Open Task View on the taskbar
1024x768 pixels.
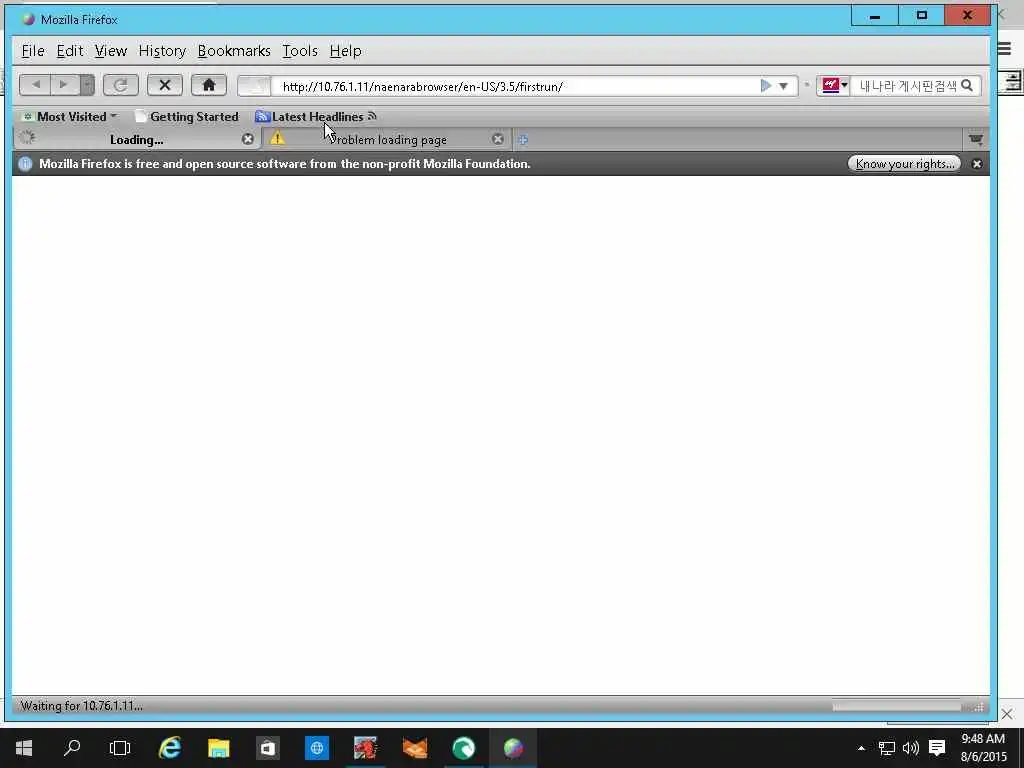tap(120, 748)
